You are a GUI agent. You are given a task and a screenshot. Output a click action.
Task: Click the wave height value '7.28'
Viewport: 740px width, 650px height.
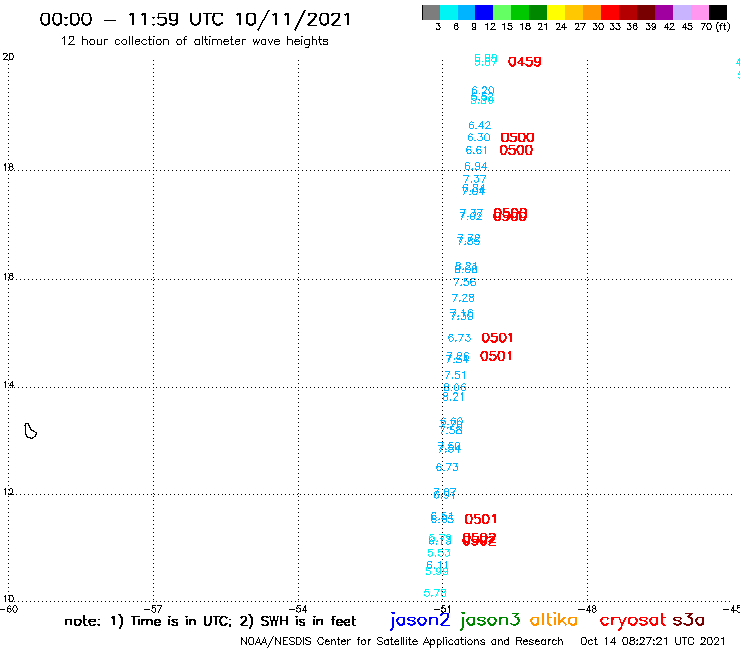click(x=463, y=298)
